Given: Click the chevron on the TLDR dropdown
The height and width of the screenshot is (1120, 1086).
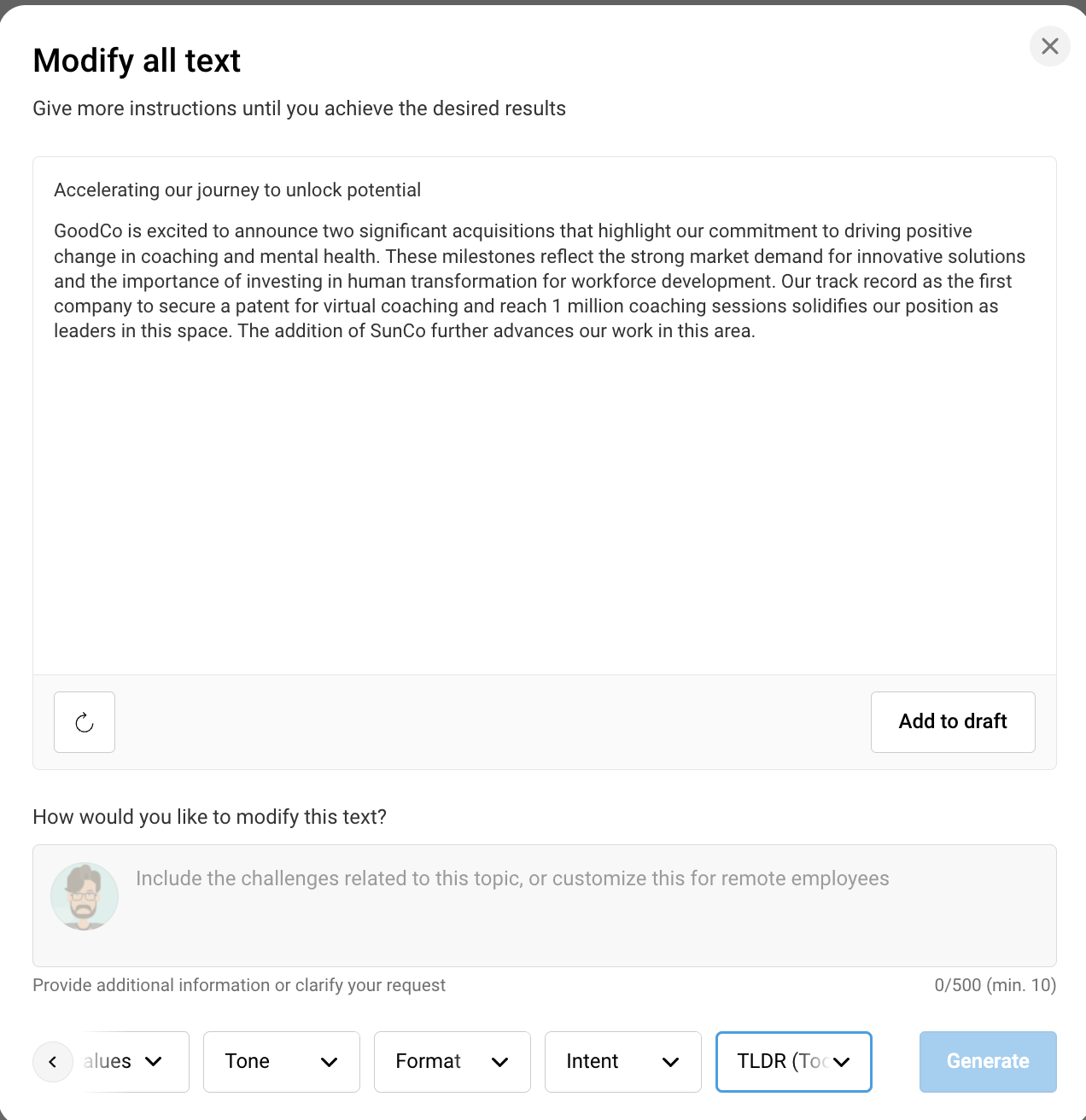Looking at the screenshot, I should point(843,1062).
